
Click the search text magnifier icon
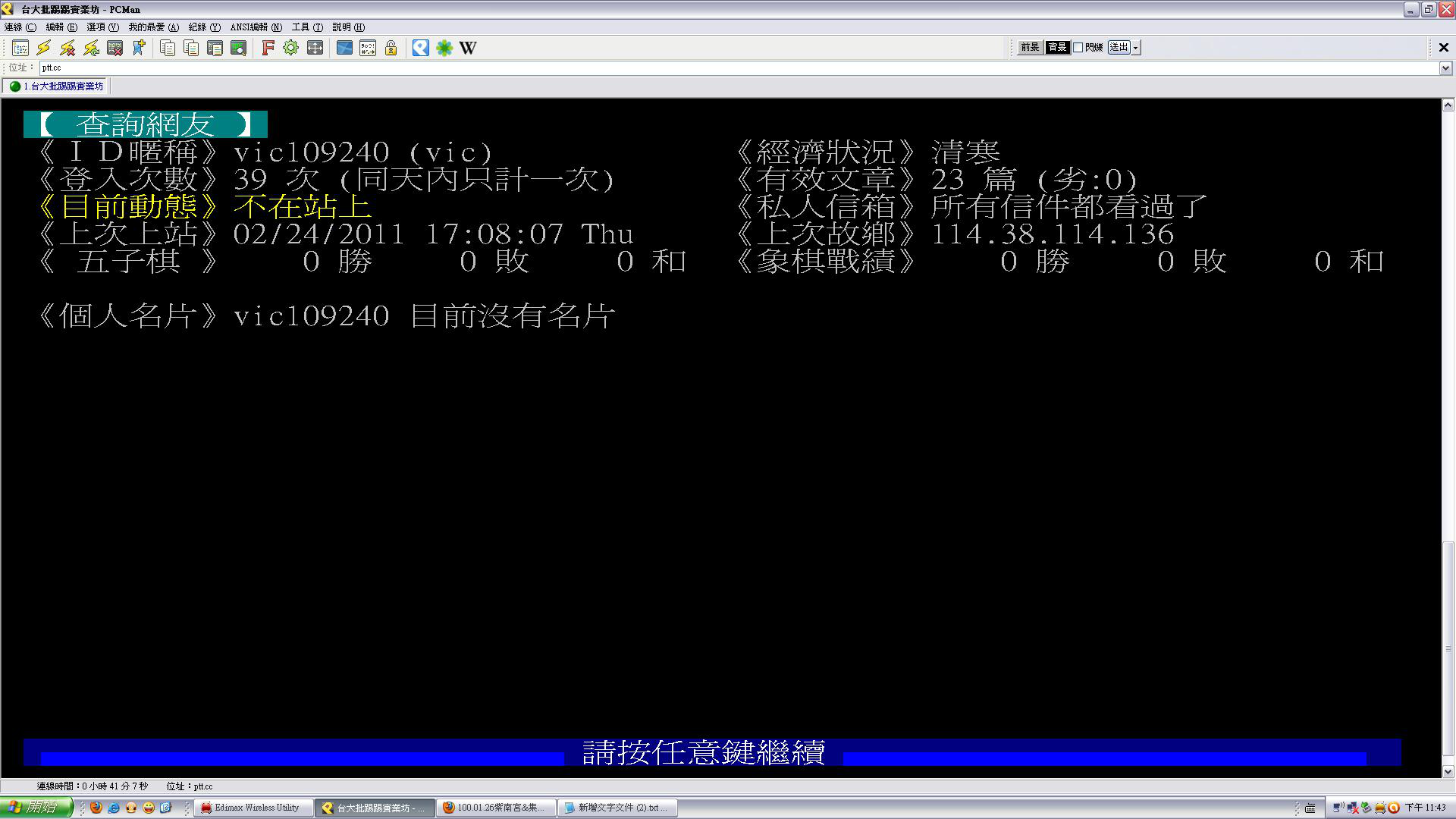238,48
